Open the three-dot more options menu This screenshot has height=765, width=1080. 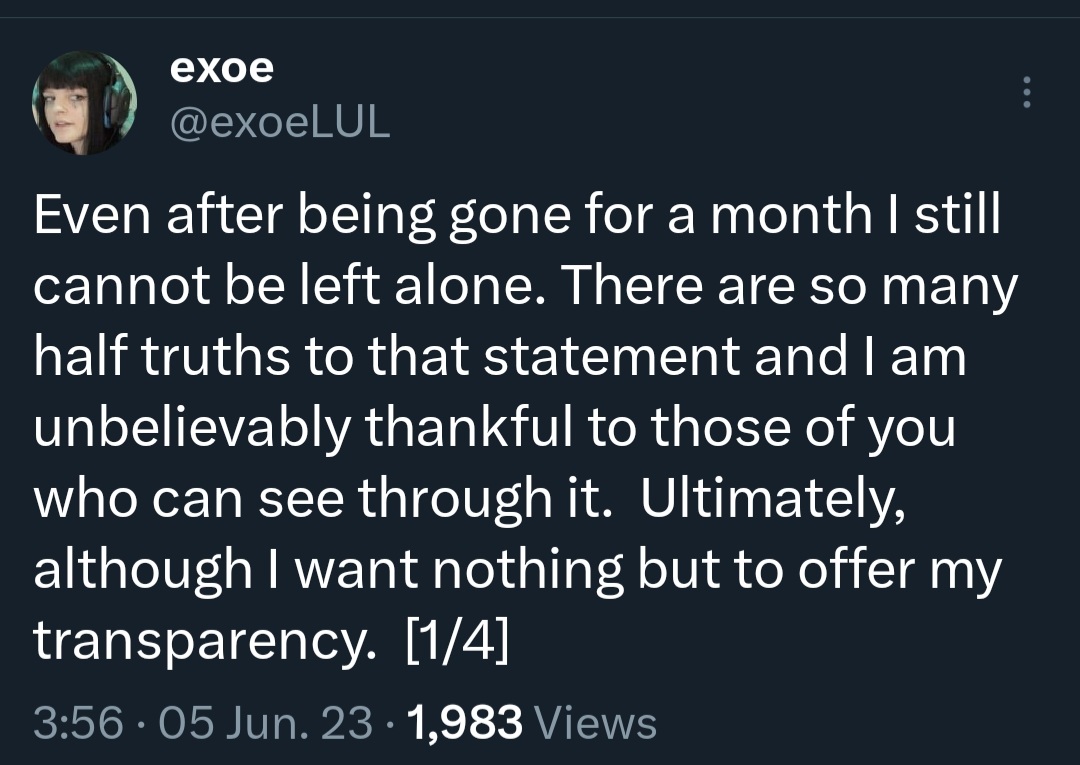tap(1026, 92)
